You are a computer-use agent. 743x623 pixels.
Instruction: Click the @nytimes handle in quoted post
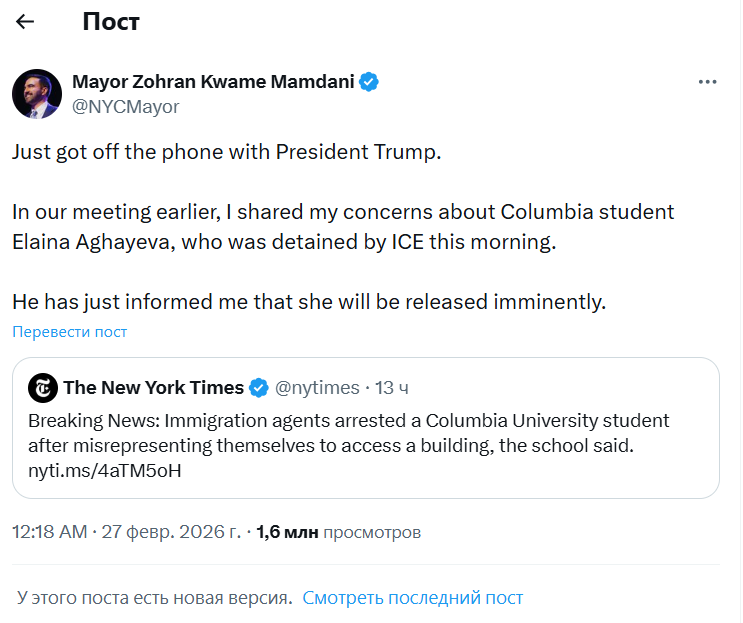[317, 388]
